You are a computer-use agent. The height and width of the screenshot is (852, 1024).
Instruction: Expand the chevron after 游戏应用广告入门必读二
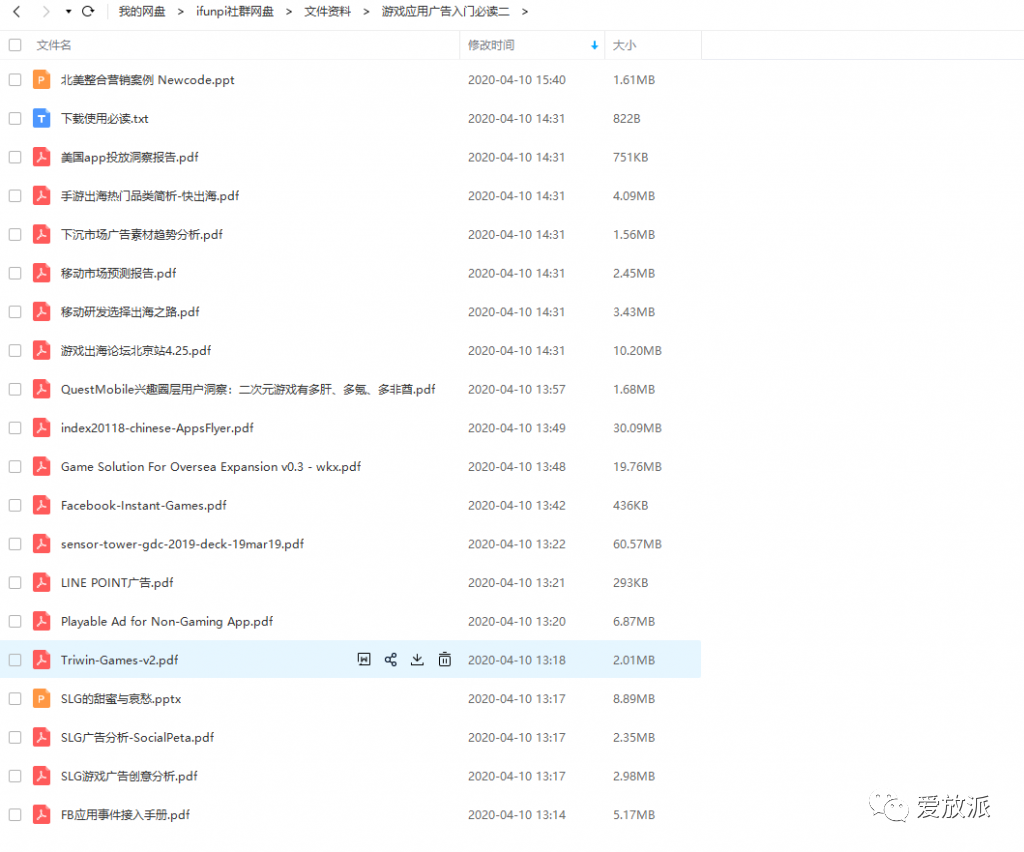524,11
